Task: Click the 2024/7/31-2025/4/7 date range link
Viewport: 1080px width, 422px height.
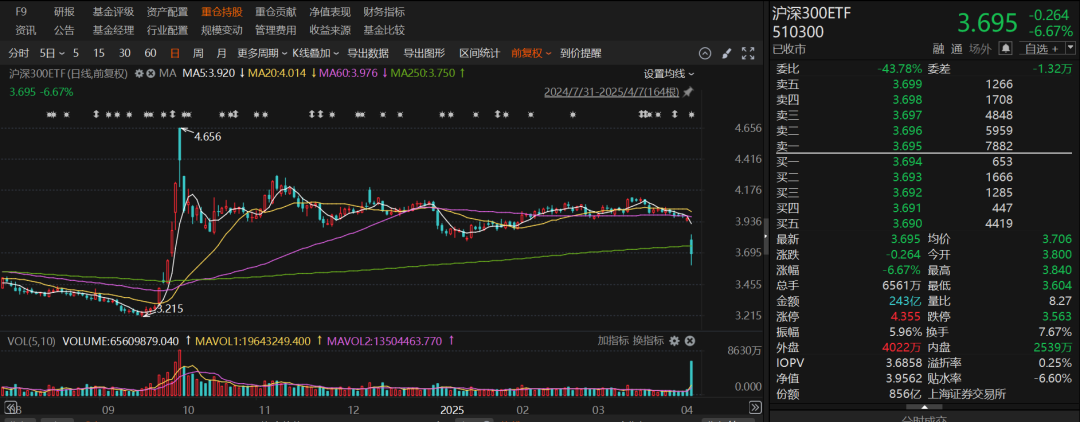Action: click(612, 92)
